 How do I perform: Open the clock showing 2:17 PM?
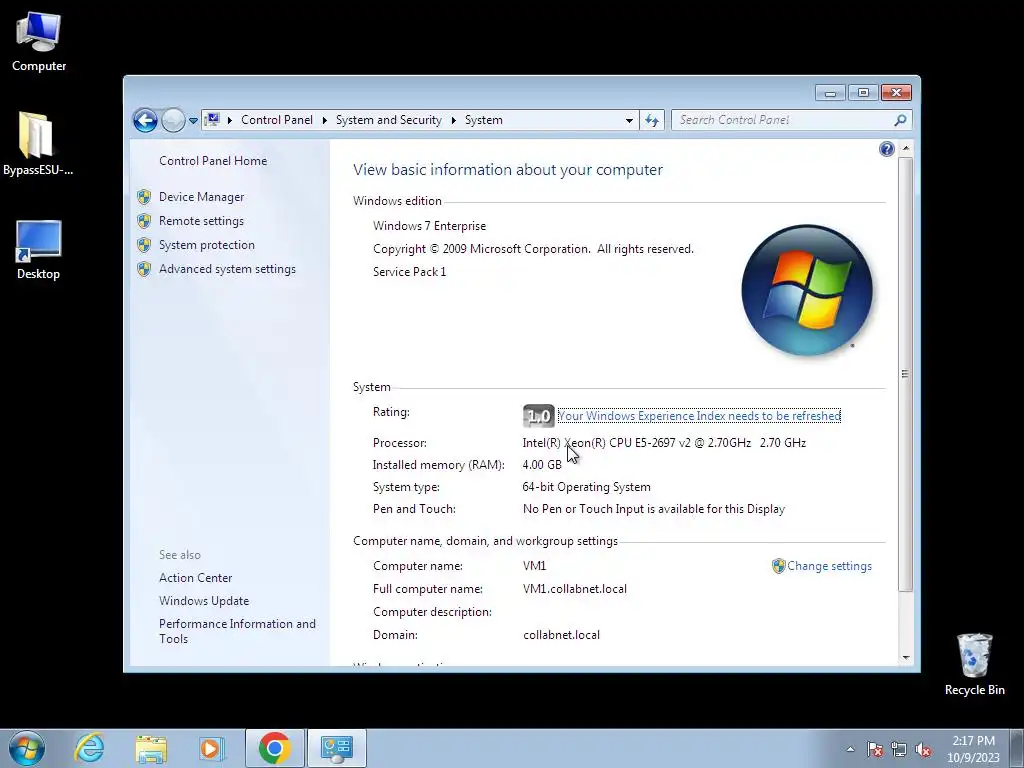pyautogui.click(x=973, y=748)
